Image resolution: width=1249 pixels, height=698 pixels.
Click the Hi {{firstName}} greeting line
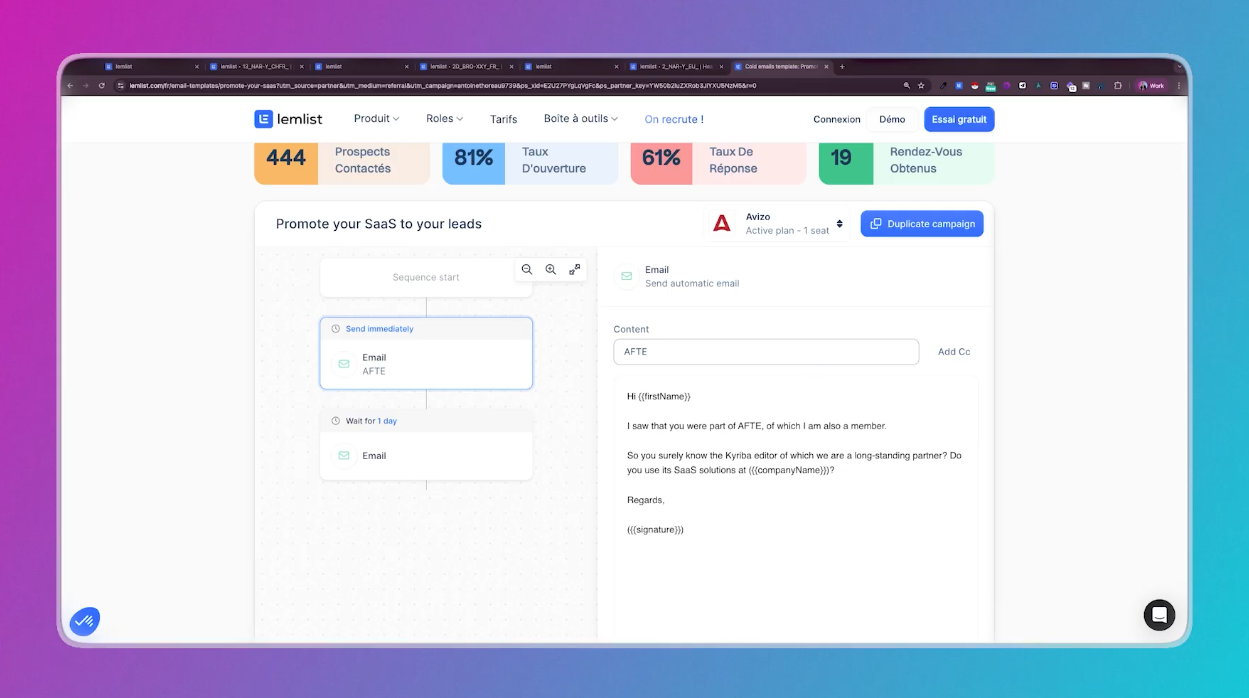coord(659,397)
